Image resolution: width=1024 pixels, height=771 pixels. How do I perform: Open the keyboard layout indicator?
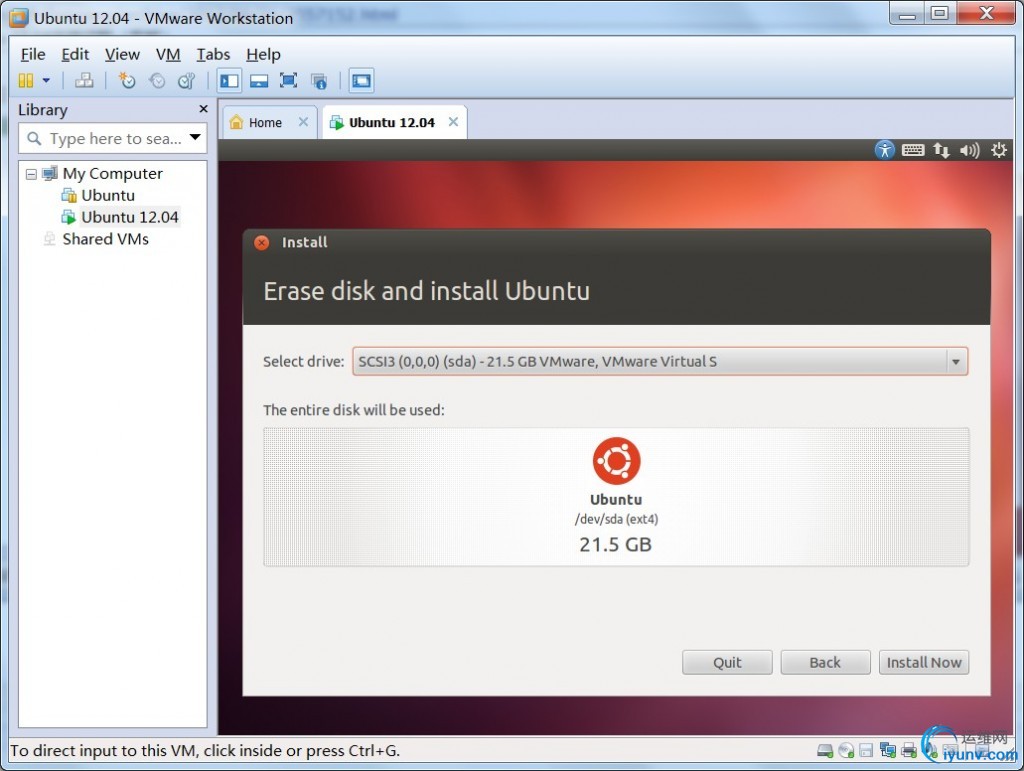pyautogui.click(x=912, y=150)
